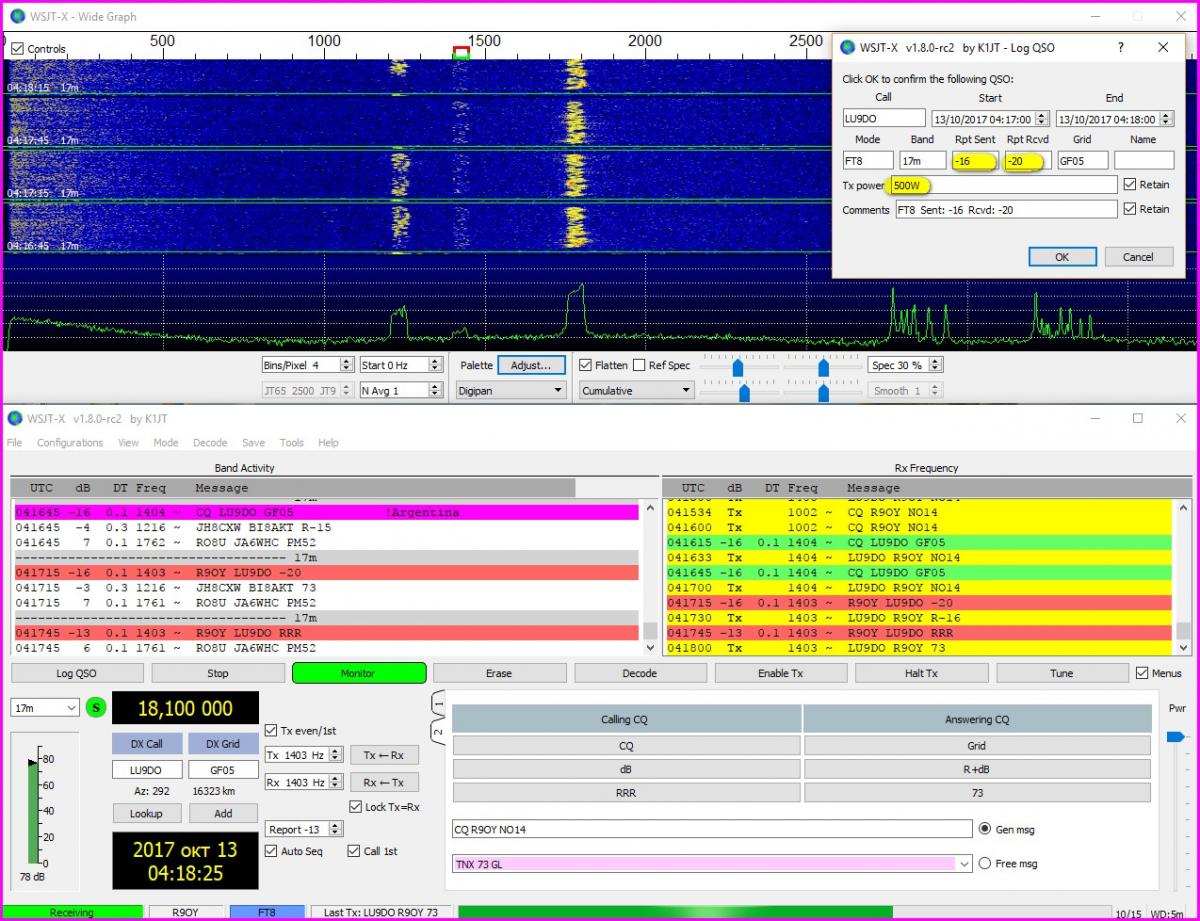Open the 17m band selector
Image resolution: width=1200 pixels, height=921 pixels.
(x=45, y=708)
